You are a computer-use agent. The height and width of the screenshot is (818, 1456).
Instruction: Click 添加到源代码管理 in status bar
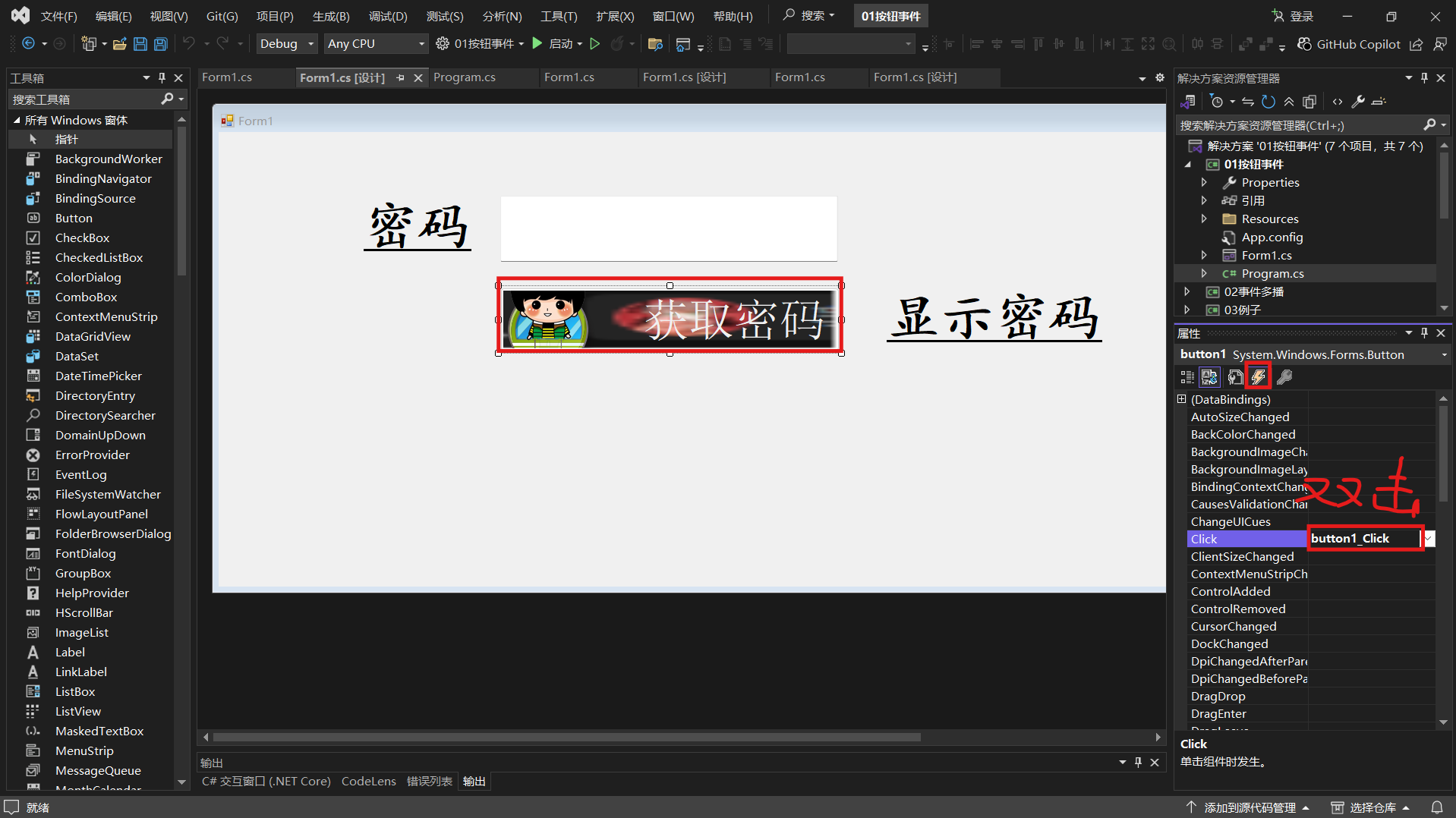(1249, 807)
